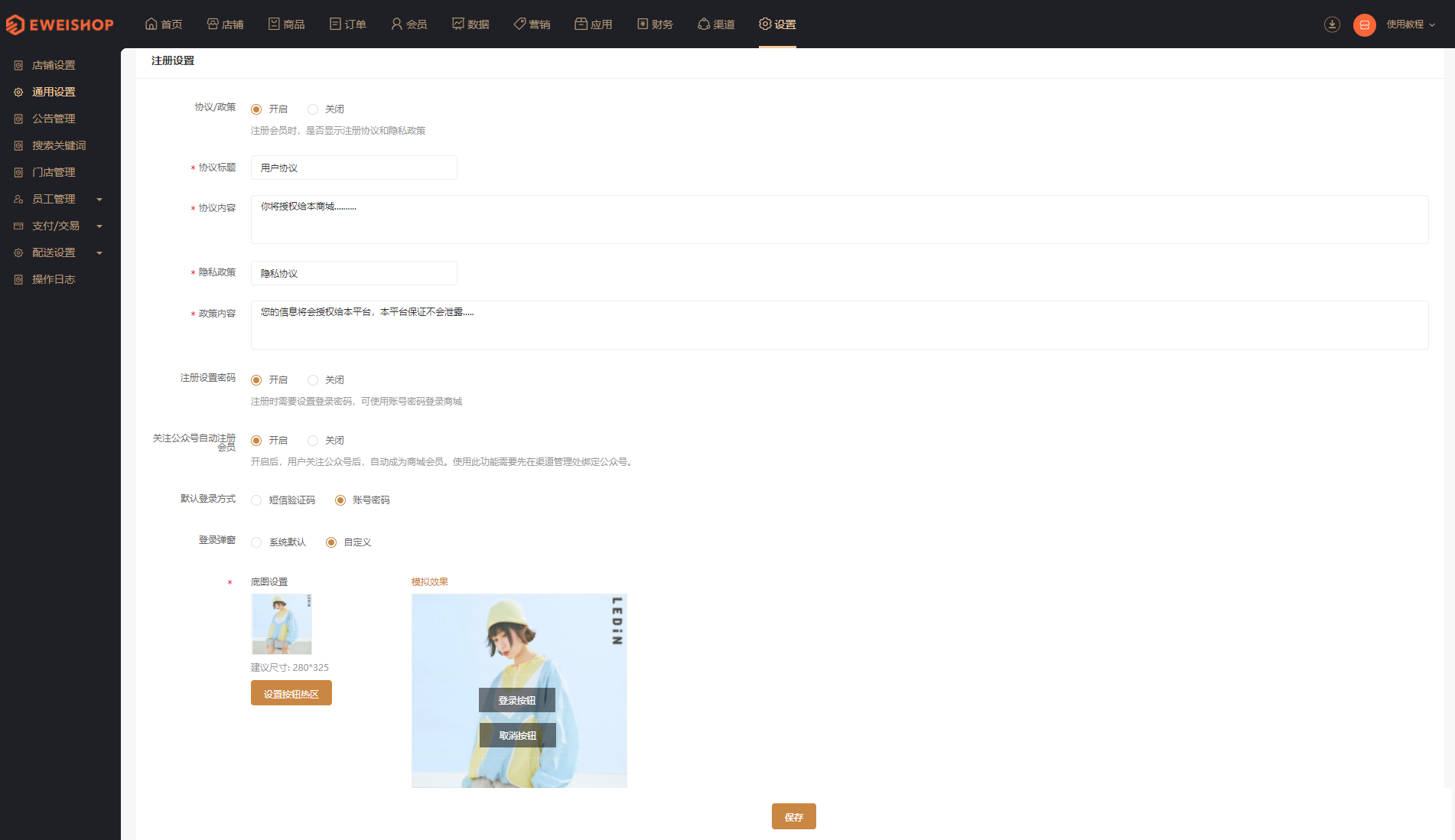This screenshot has width=1455, height=840.
Task: Click the download icon in top bar
Action: pyautogui.click(x=1332, y=24)
